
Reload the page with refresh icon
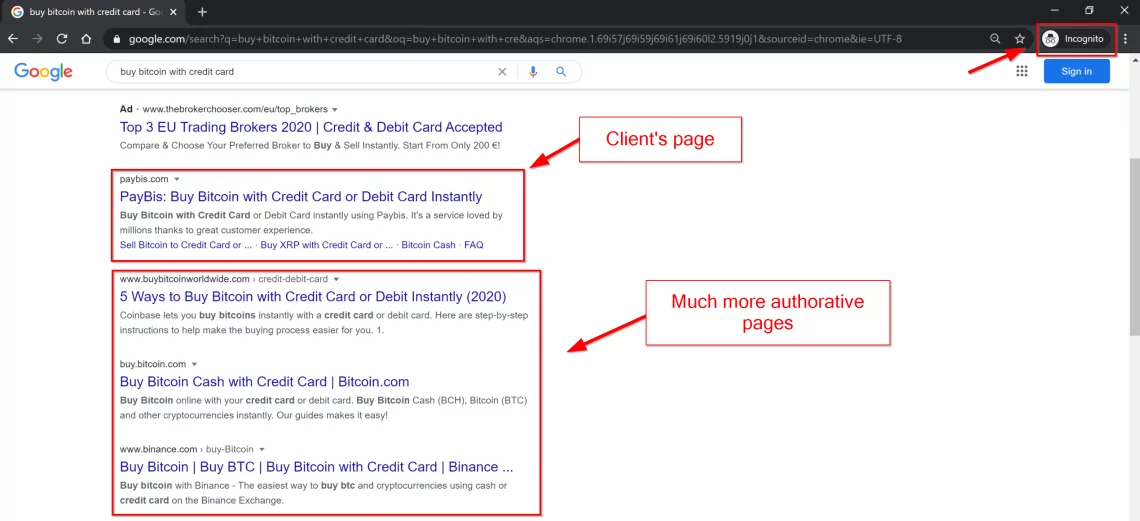tap(62, 39)
